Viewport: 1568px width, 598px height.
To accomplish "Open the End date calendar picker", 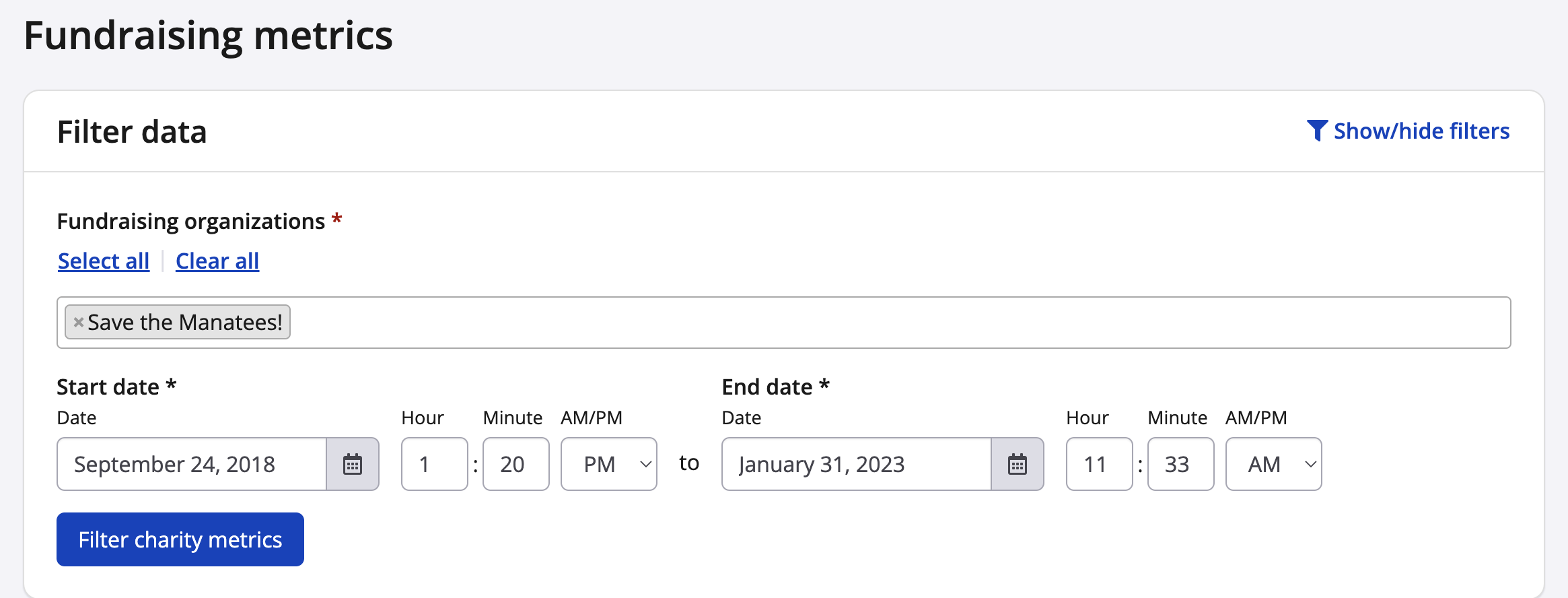I will point(1018,465).
